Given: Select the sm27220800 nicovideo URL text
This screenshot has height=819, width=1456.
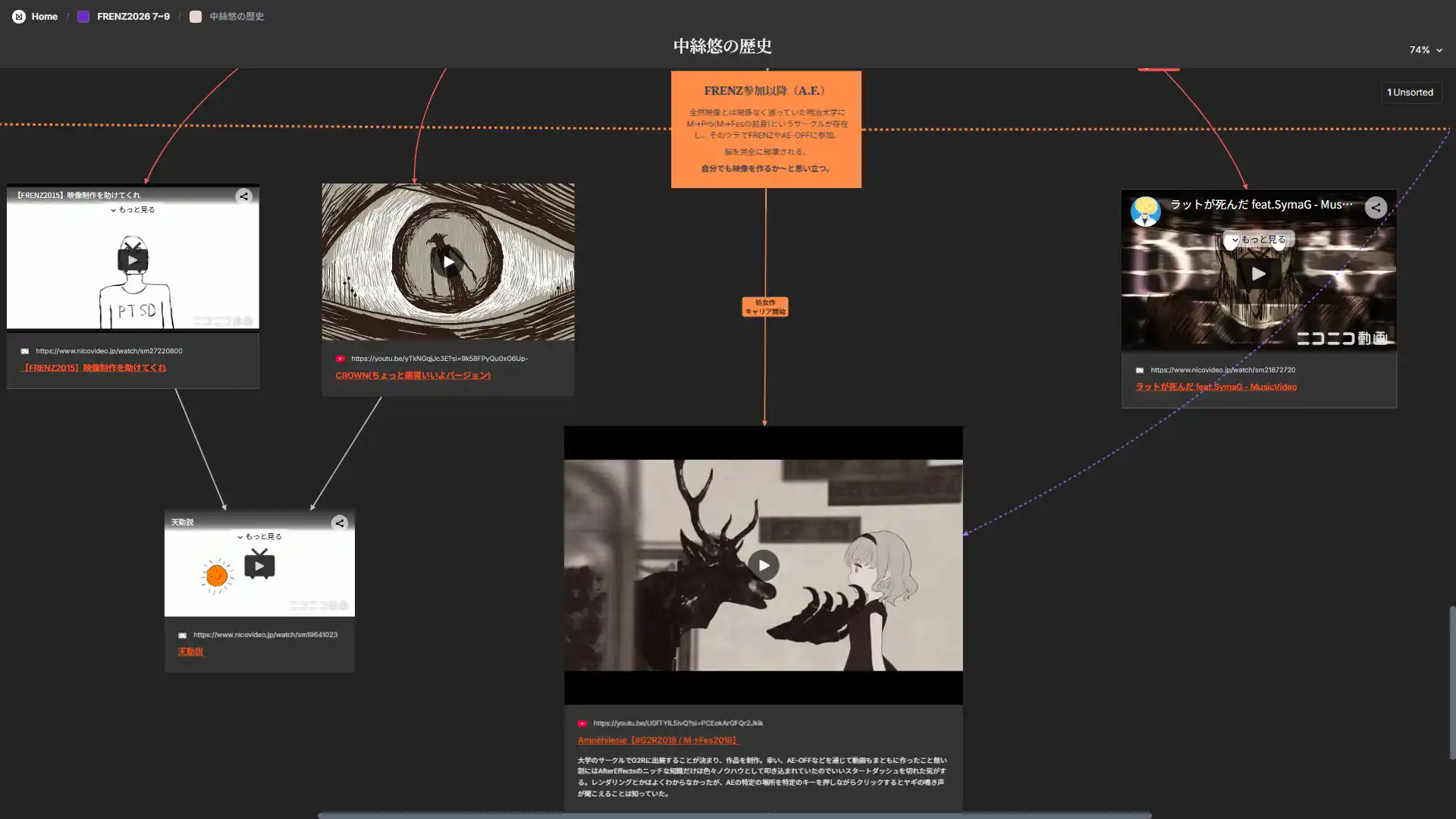Looking at the screenshot, I should click(109, 351).
